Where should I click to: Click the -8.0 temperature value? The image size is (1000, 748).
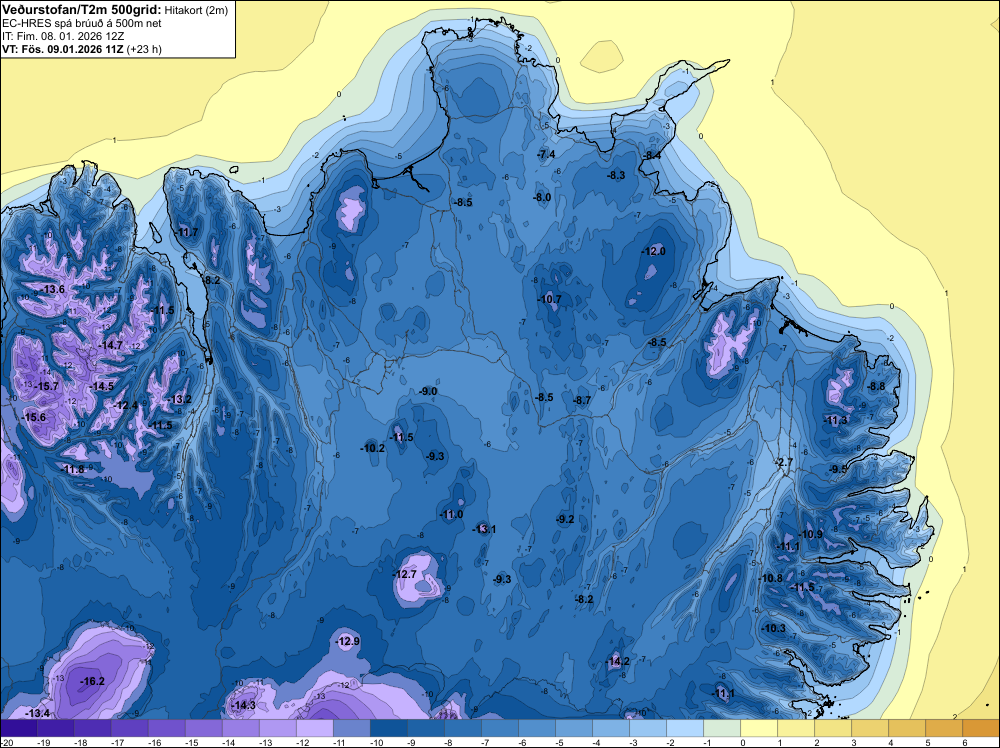pyautogui.click(x=542, y=198)
